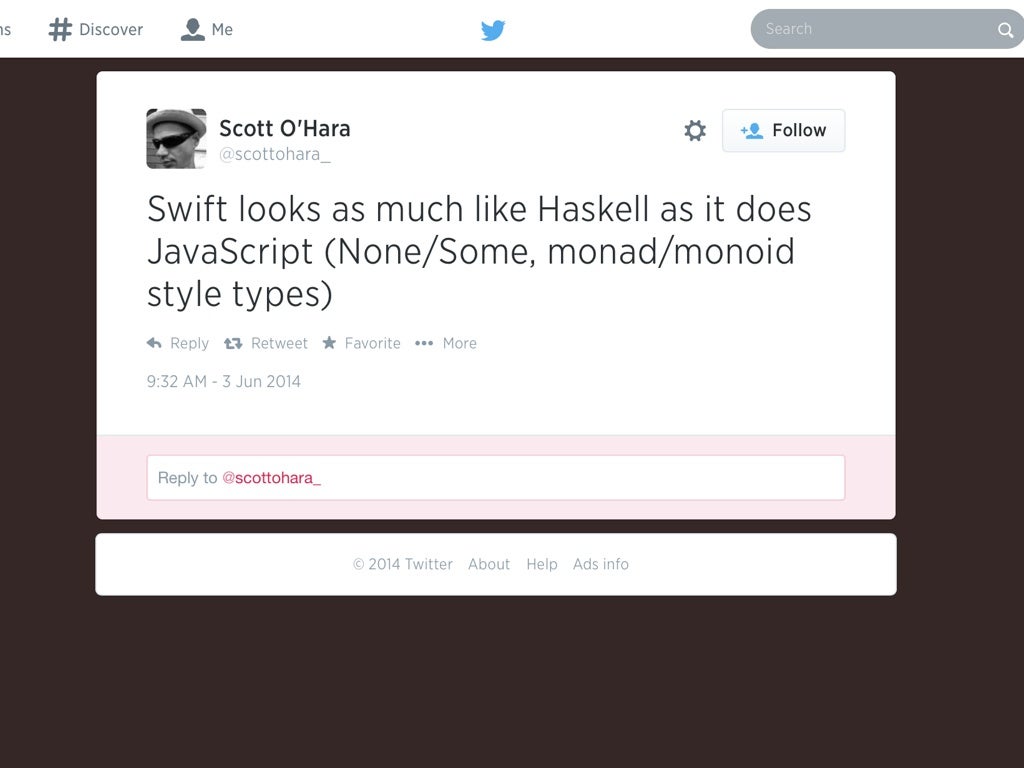Click the Twitter bird logo

[493, 30]
